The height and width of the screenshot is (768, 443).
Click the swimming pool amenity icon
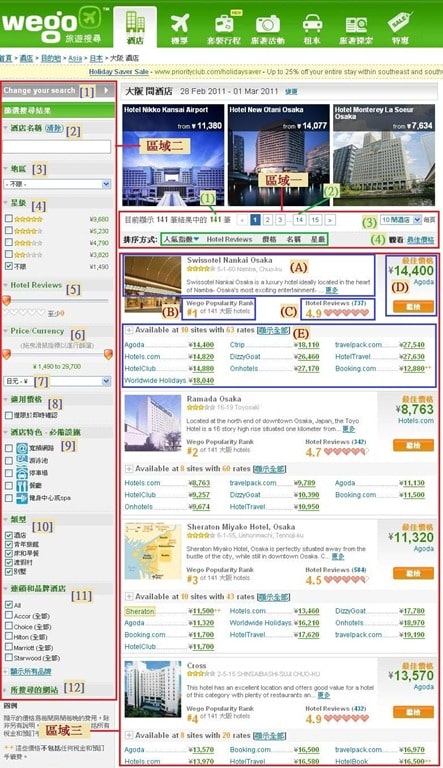[22, 460]
